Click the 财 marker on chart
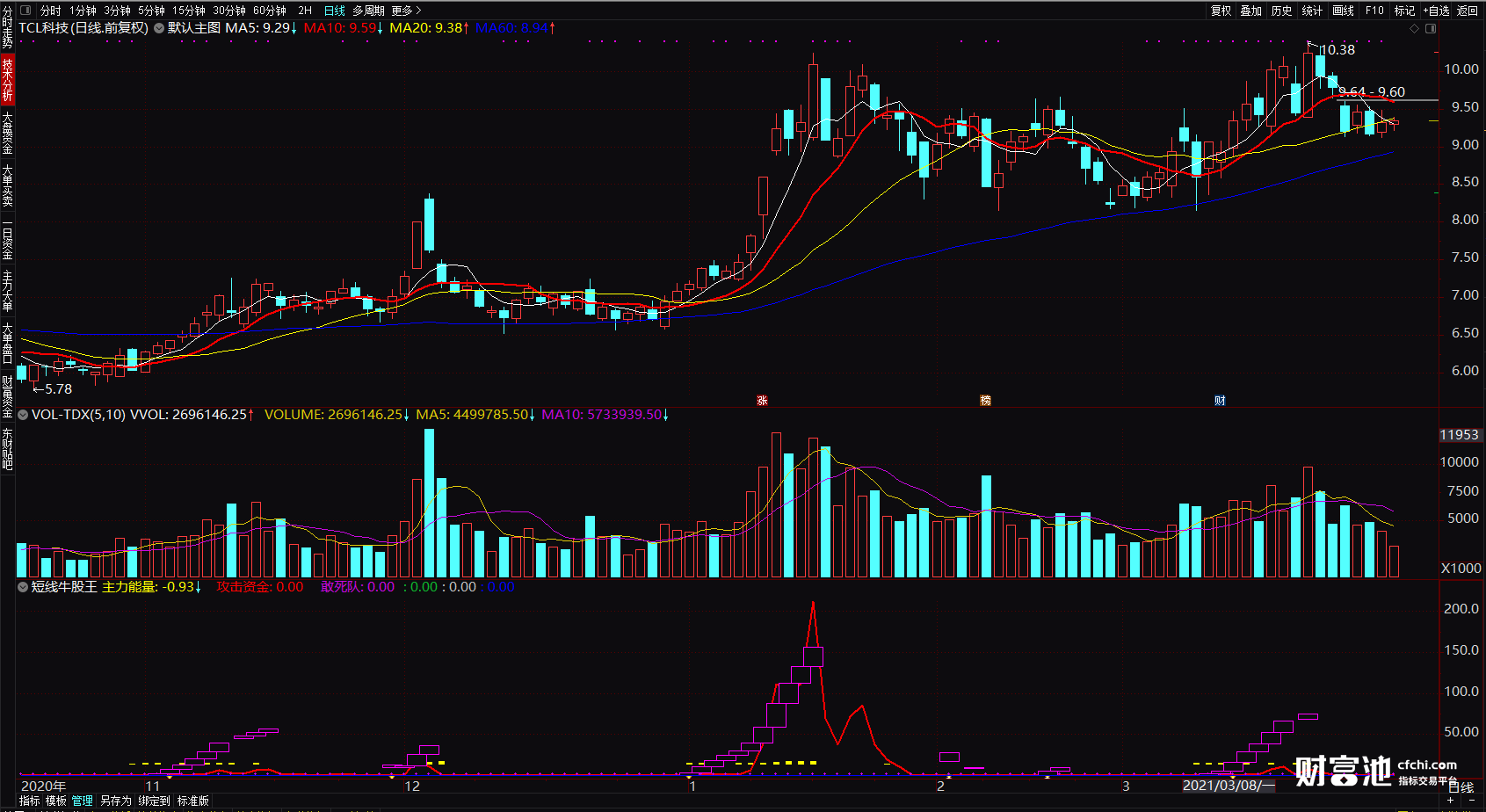1486x812 pixels. point(1220,400)
